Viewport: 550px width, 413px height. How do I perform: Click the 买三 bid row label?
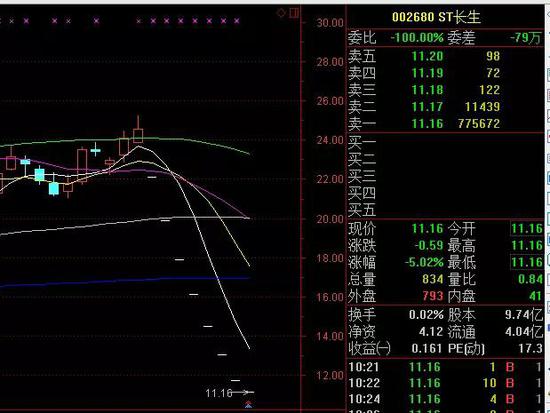[x=362, y=176]
